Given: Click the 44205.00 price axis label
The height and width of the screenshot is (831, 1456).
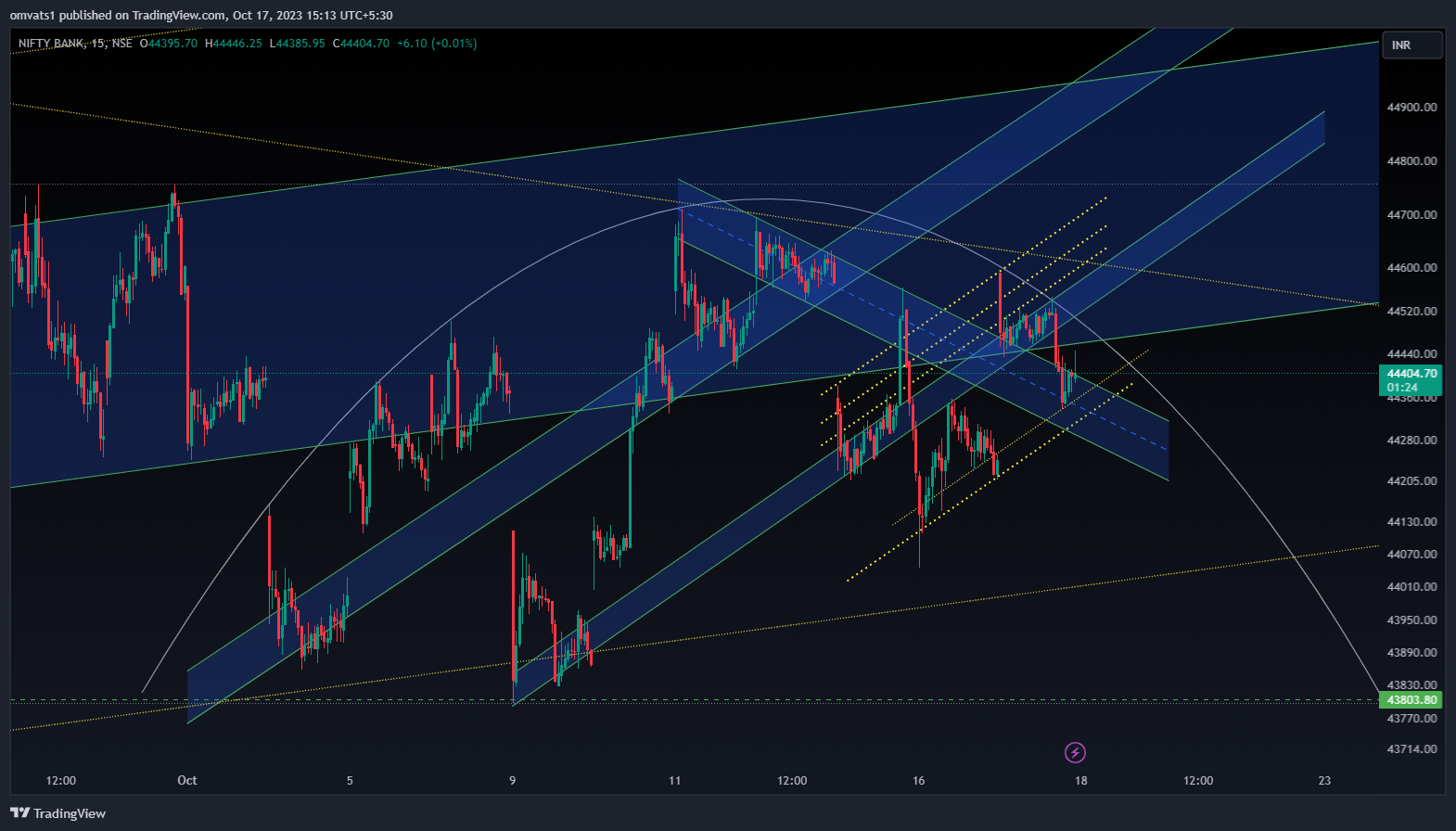Looking at the screenshot, I should (x=1411, y=480).
